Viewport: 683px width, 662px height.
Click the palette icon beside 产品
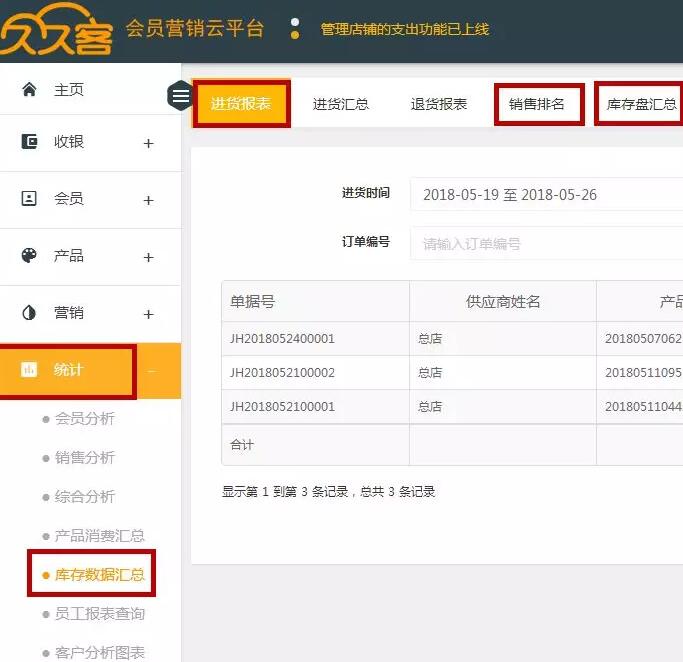pos(29,256)
